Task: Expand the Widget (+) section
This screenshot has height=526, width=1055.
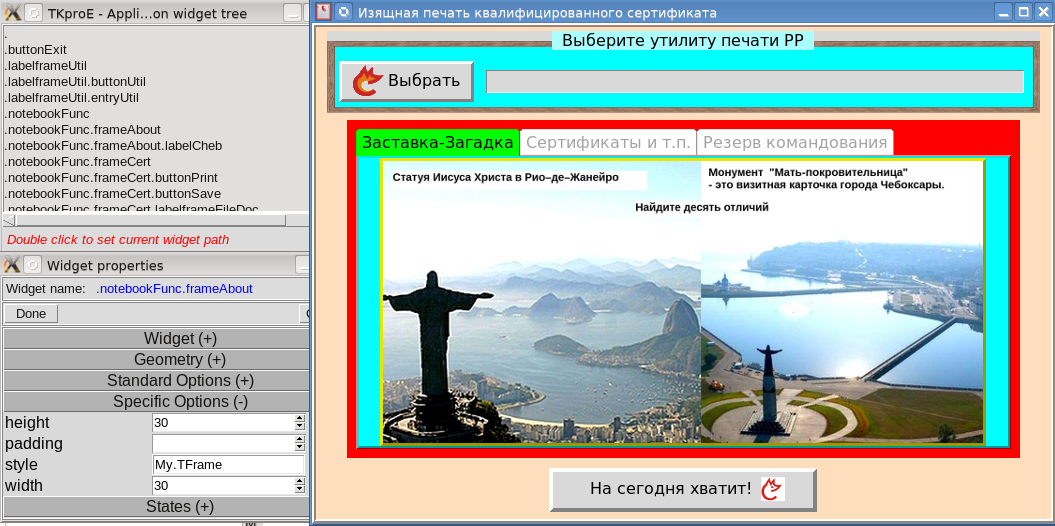Action: click(156, 338)
